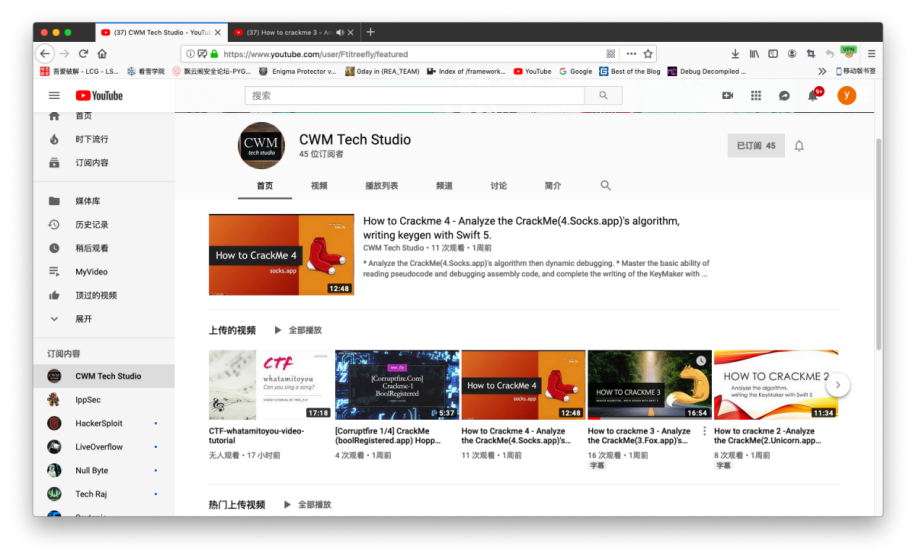916x560 pixels.
Task: Switch to the 播放列表 playlists channel tab
Action: click(381, 186)
